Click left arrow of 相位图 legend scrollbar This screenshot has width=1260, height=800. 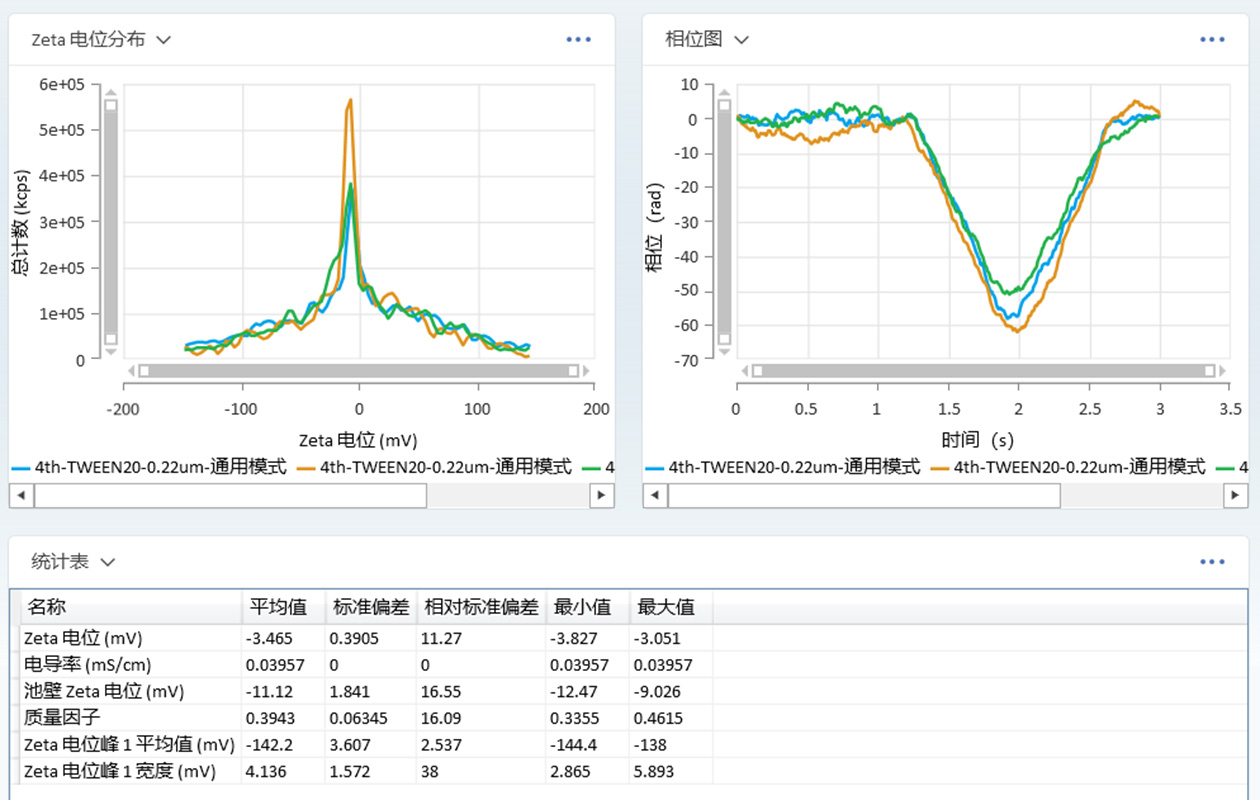655,495
